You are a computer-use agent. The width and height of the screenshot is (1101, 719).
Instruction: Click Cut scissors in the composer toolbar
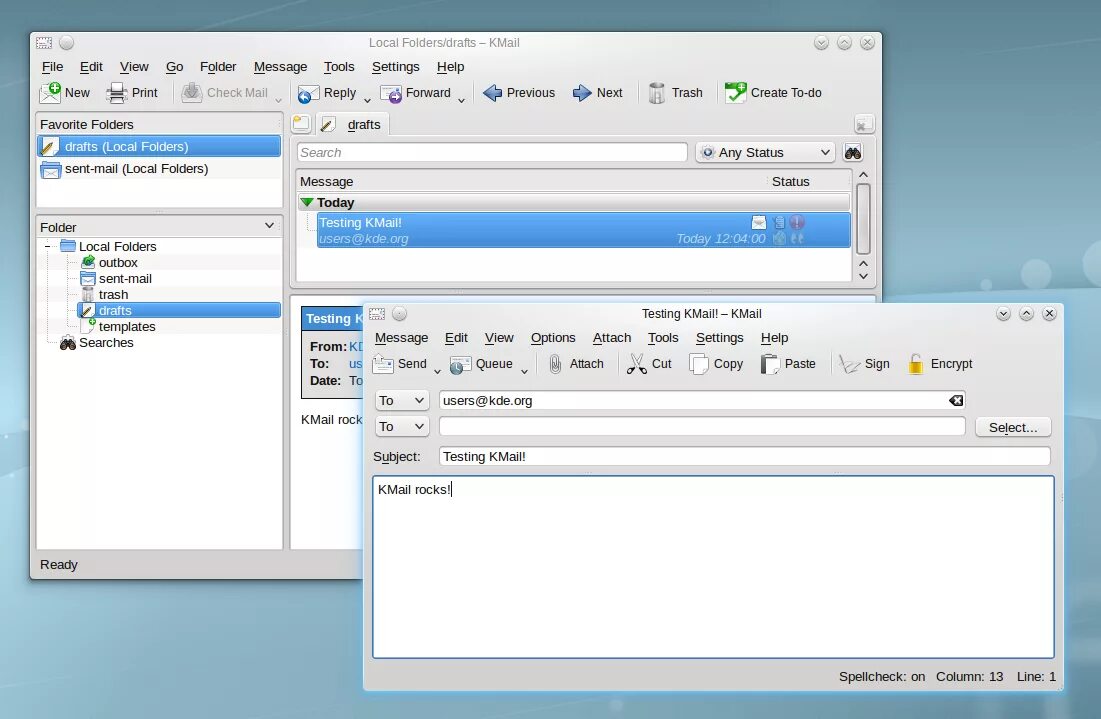coord(650,364)
